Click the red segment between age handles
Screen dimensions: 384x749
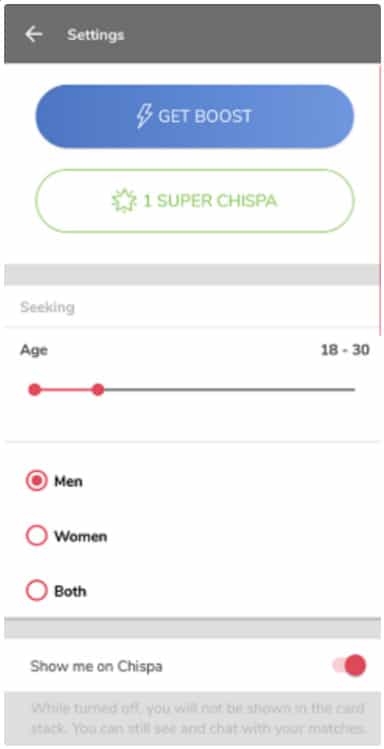click(66, 390)
